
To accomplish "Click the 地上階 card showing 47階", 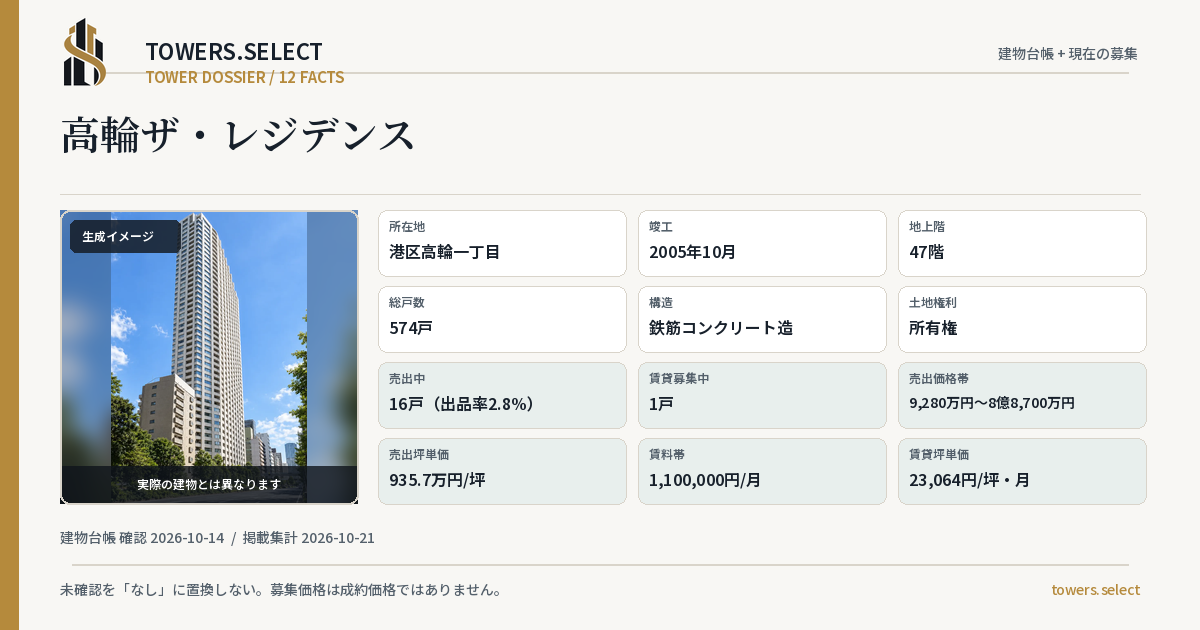I will point(1022,243).
